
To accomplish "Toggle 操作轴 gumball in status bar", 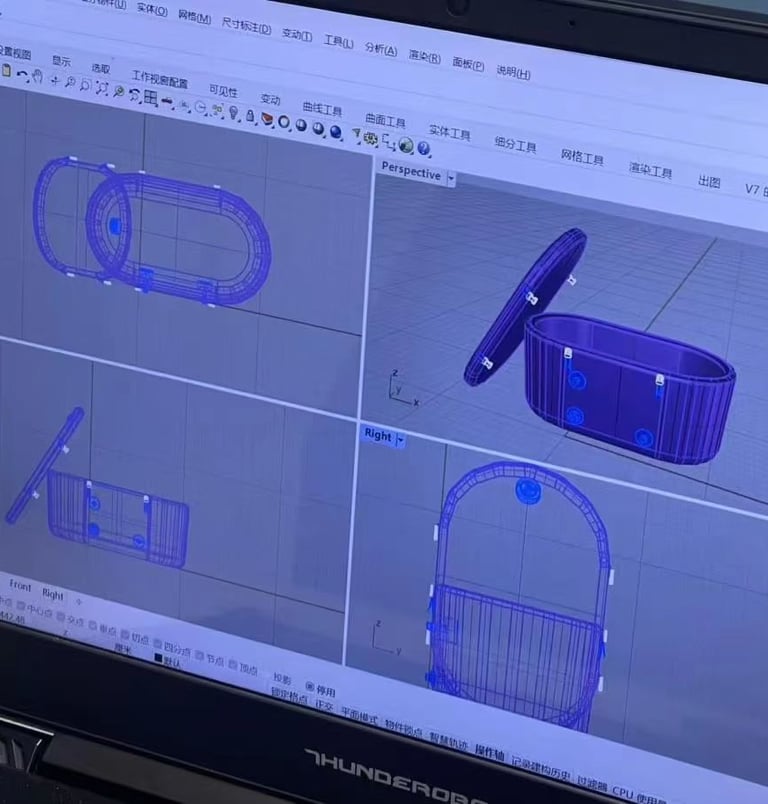I will point(489,754).
